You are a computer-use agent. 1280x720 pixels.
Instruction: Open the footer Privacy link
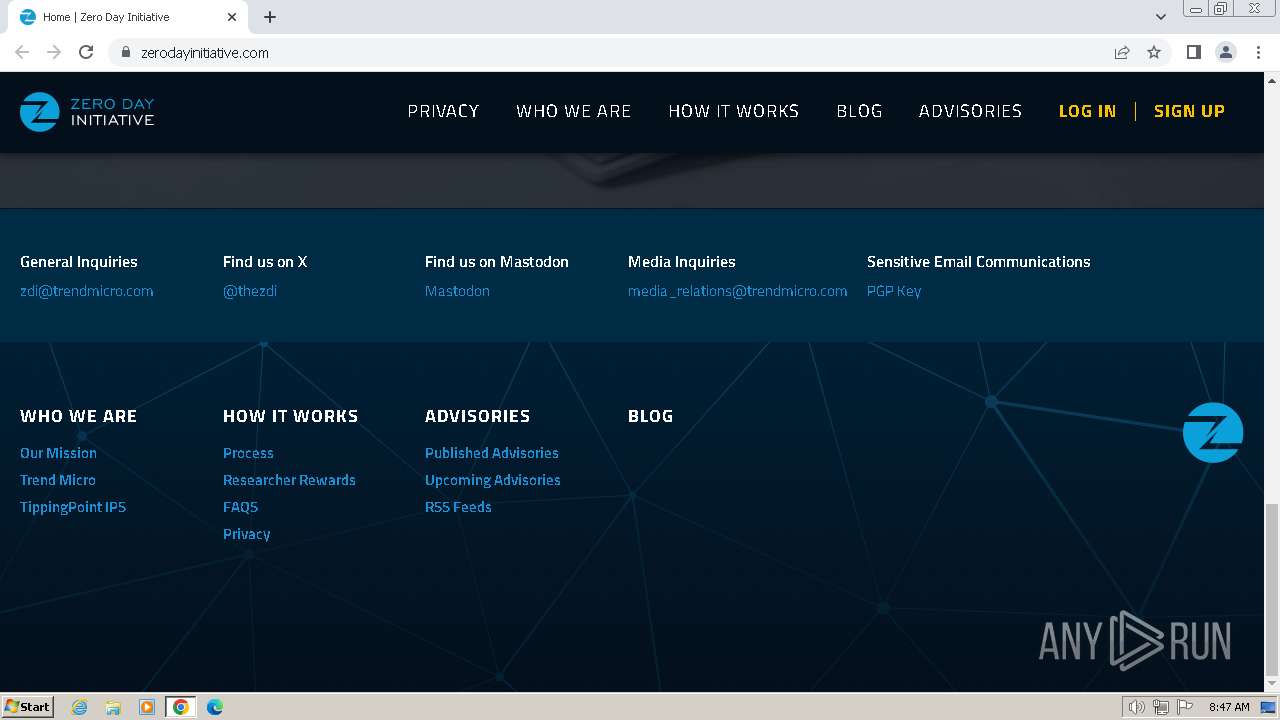point(247,534)
